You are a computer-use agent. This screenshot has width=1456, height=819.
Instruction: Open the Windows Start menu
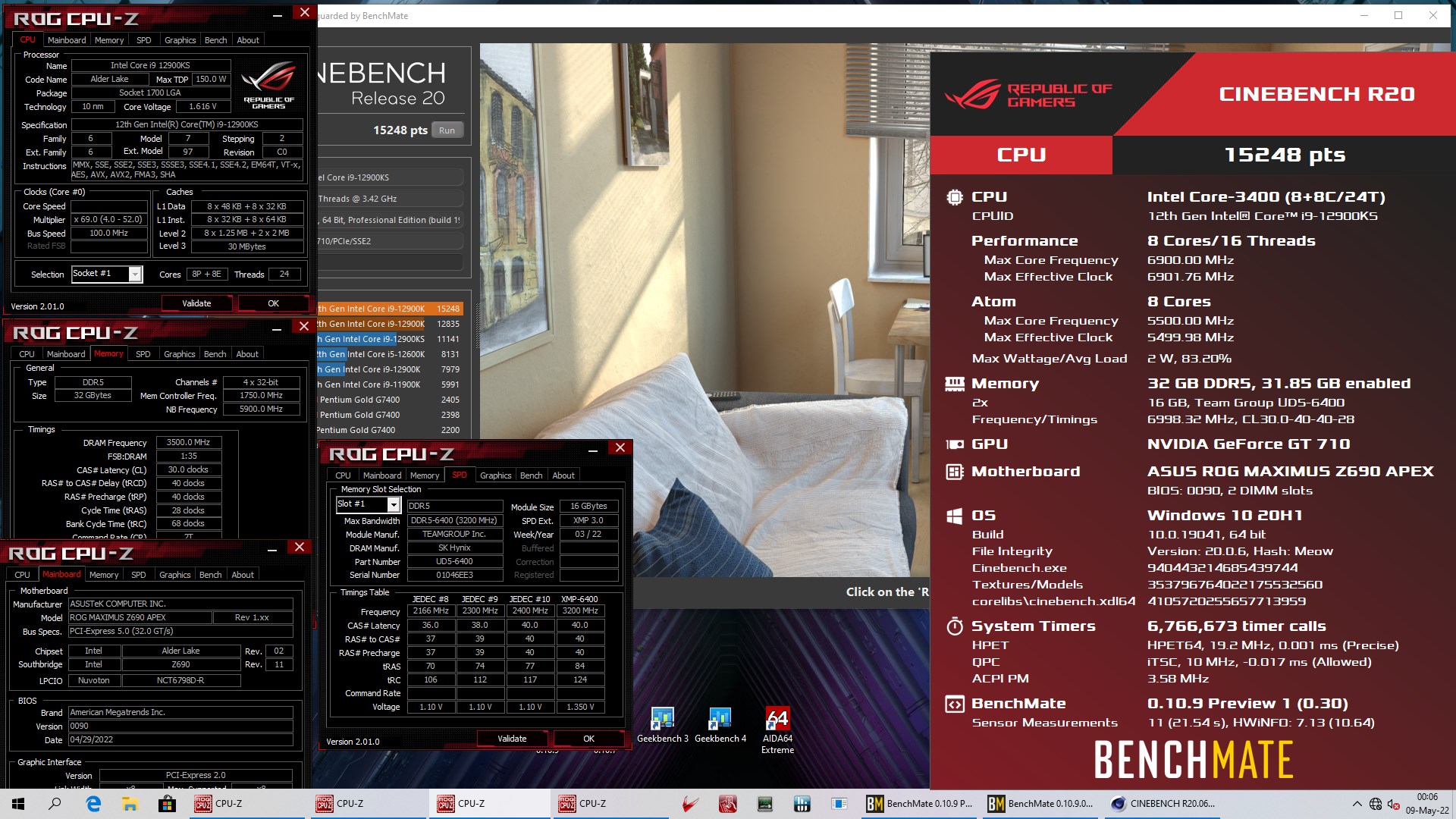point(17,804)
